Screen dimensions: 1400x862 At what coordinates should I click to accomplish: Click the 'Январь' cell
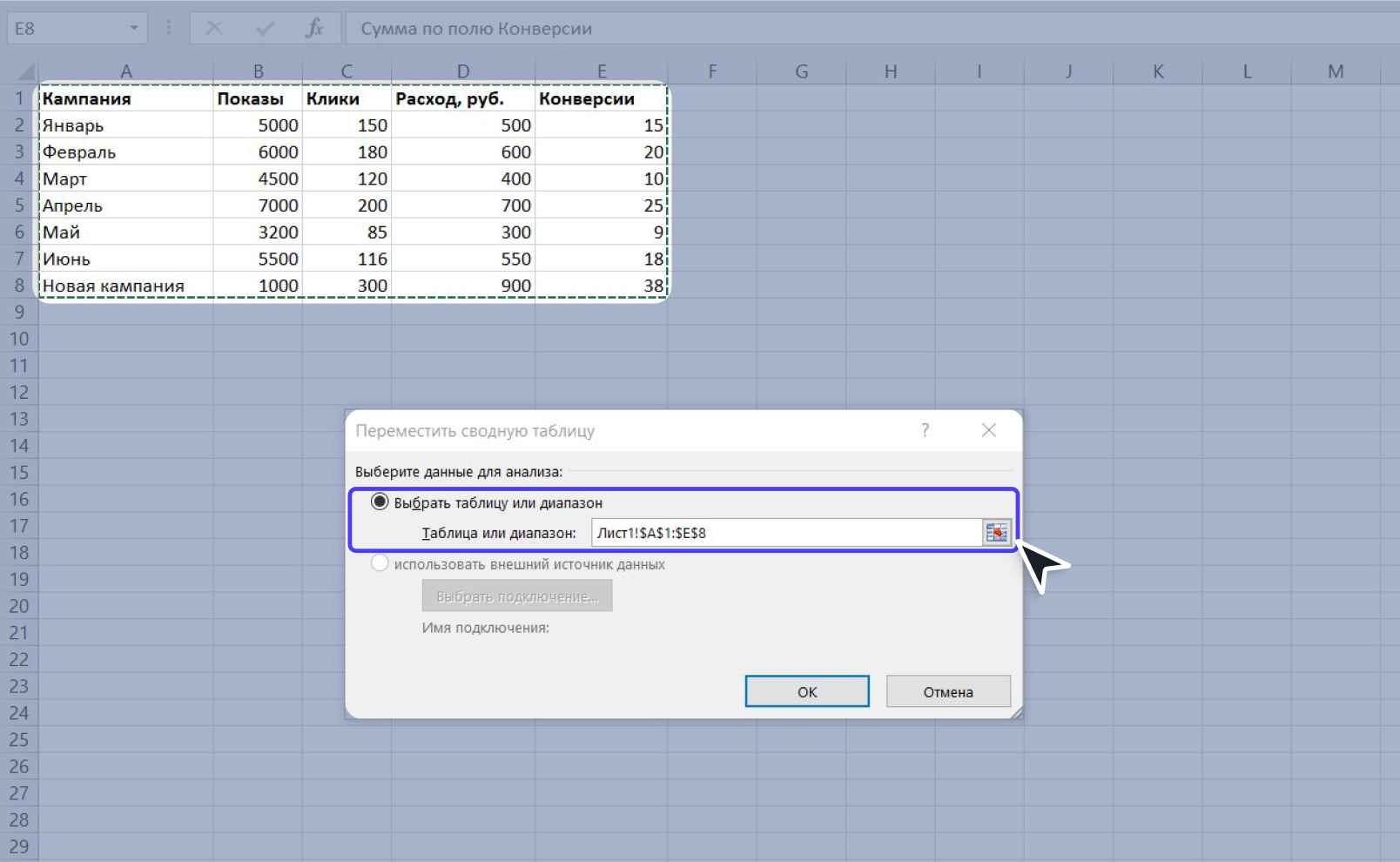126,125
